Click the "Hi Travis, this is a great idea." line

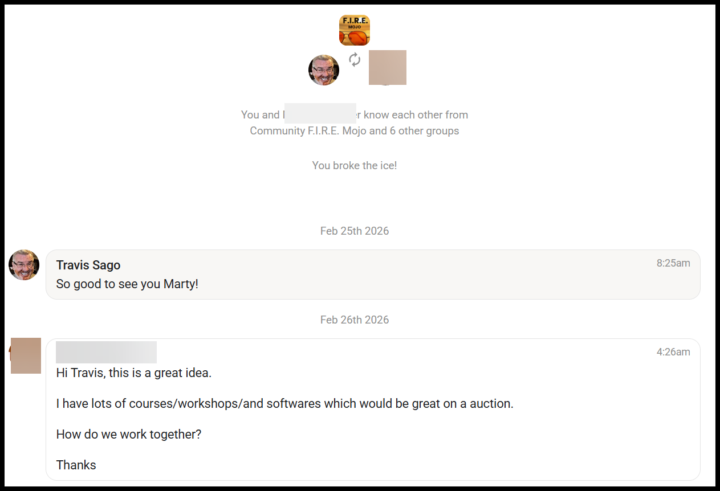134,373
